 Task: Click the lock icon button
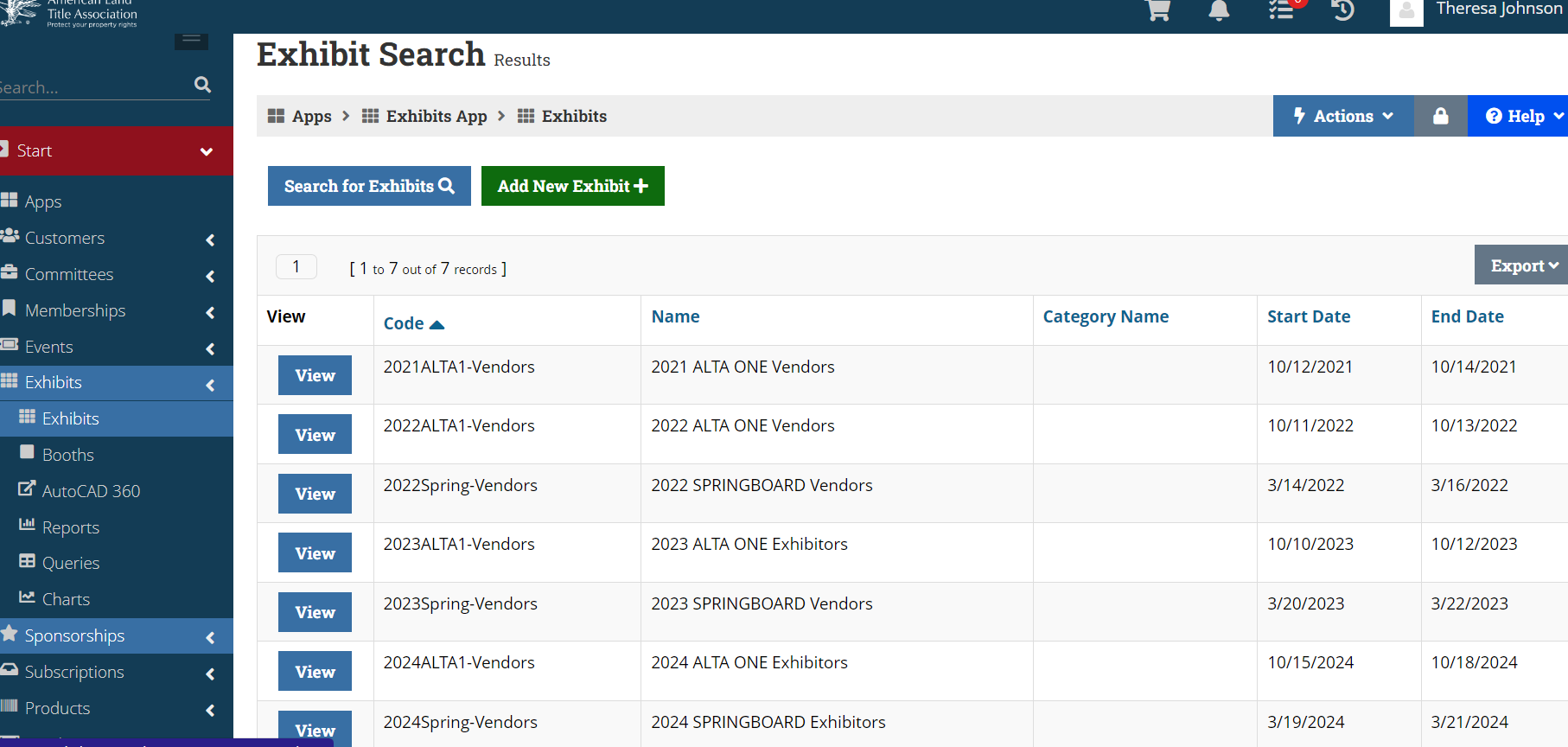click(1441, 116)
